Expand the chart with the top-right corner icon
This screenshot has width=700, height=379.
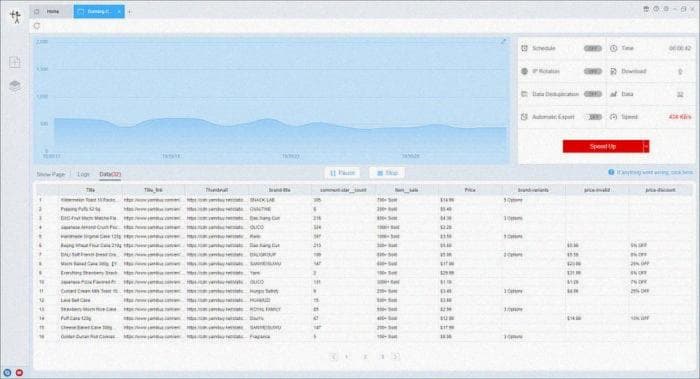pos(503,42)
